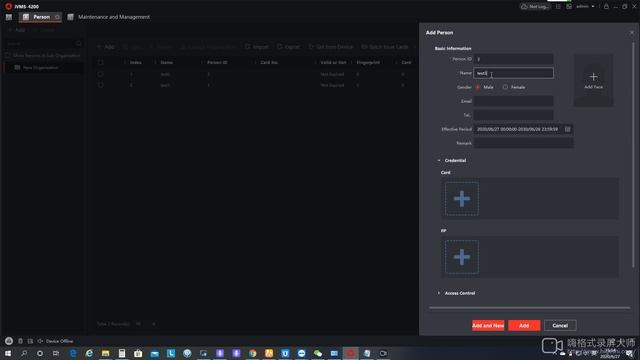Click the organization search box
The image size is (640, 360).
(x=44, y=43)
